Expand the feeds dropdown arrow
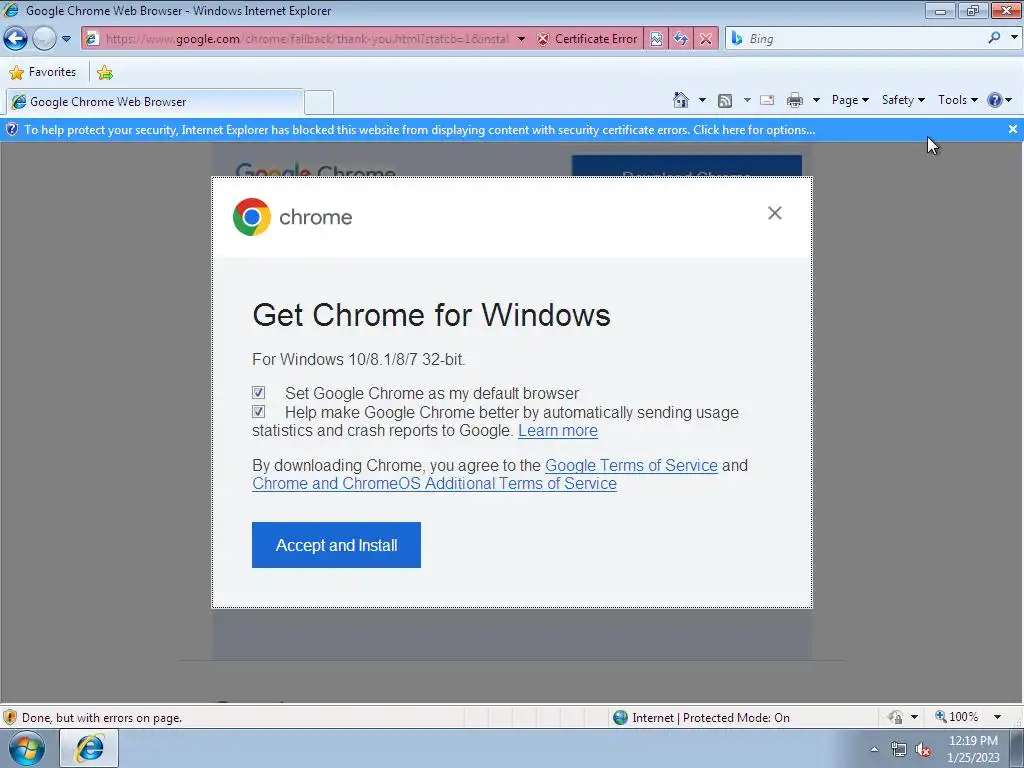The width and height of the screenshot is (1024, 768). (747, 100)
